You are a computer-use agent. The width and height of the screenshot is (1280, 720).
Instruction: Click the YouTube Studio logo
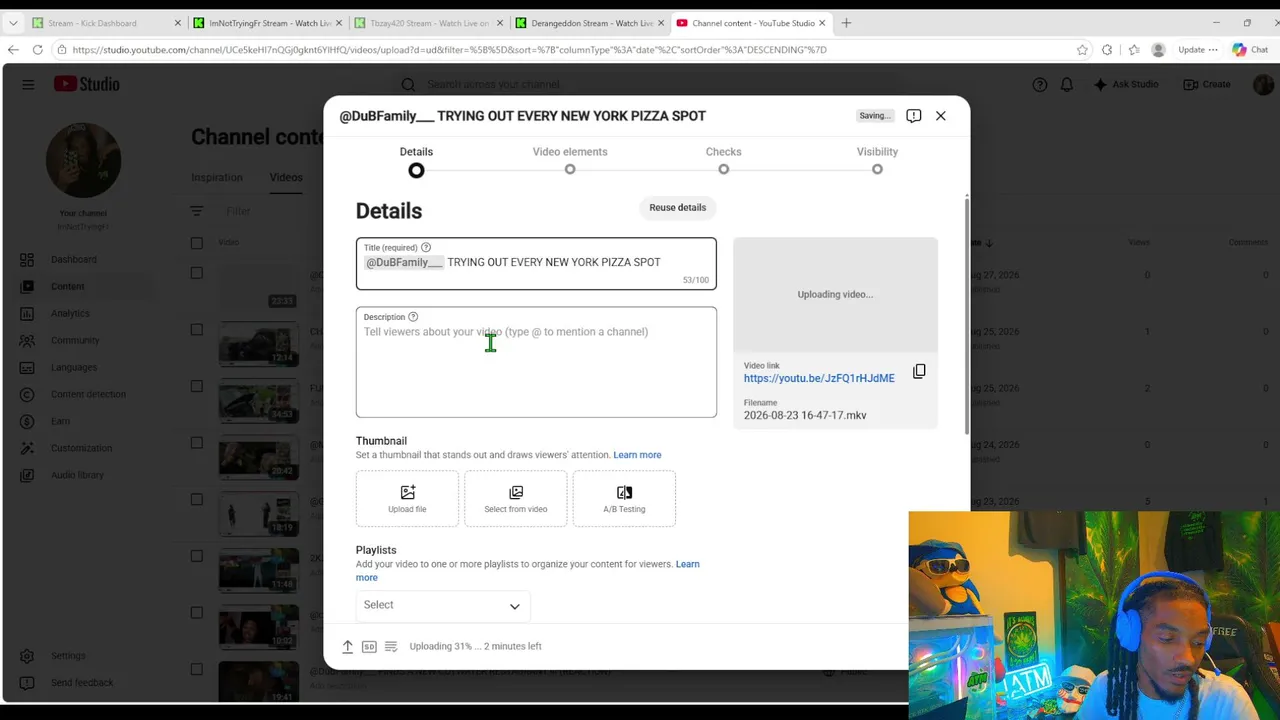[x=87, y=85]
